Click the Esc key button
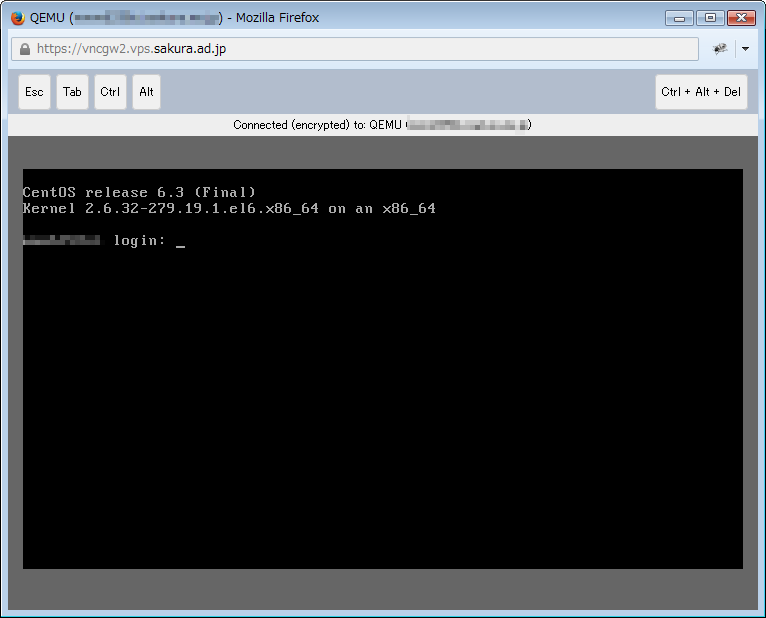 point(34,92)
